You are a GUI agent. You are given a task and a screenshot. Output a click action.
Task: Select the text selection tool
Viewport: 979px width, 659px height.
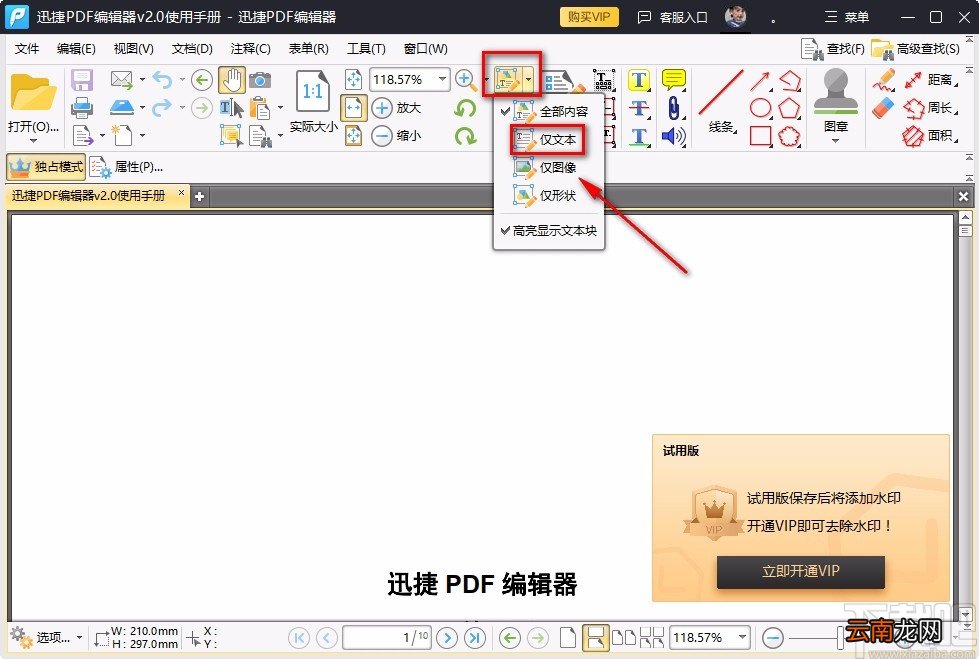tap(232, 108)
